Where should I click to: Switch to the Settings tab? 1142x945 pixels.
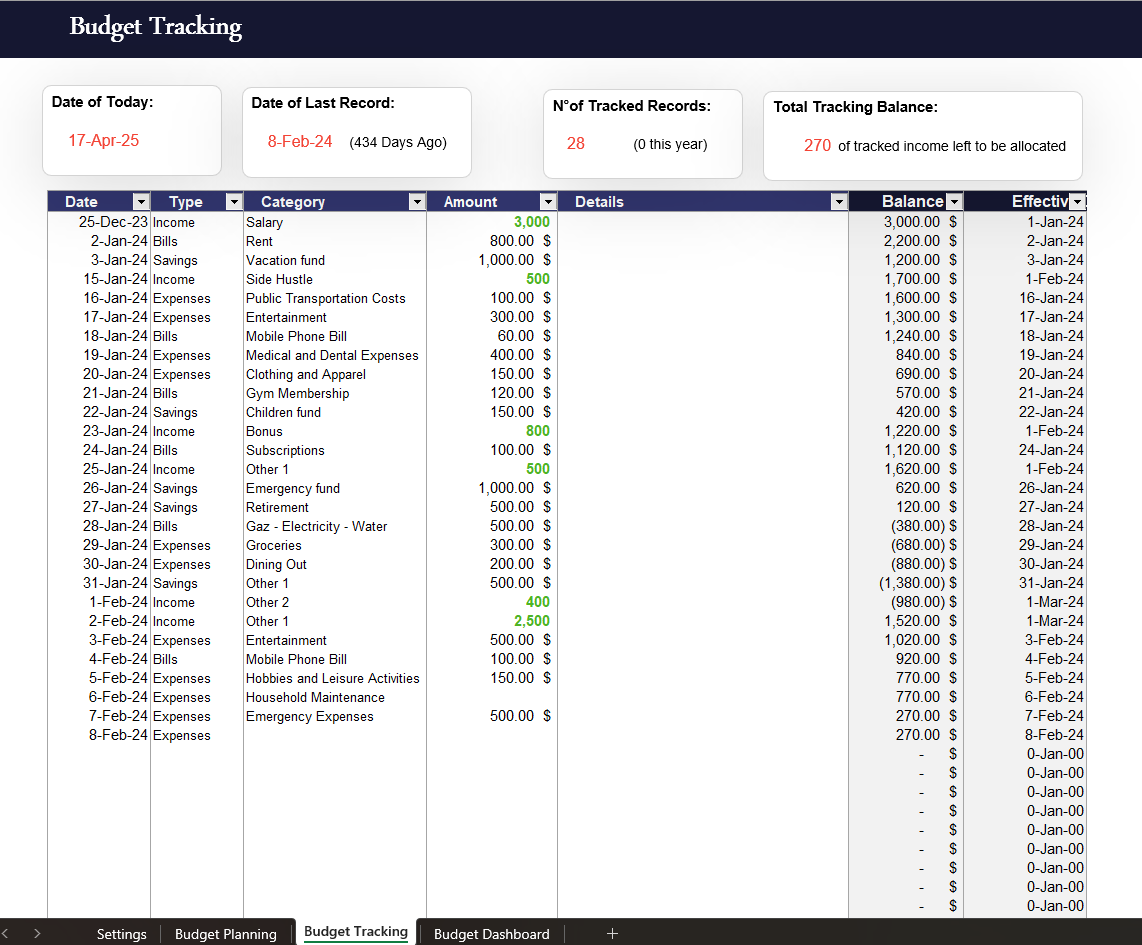(x=121, y=933)
